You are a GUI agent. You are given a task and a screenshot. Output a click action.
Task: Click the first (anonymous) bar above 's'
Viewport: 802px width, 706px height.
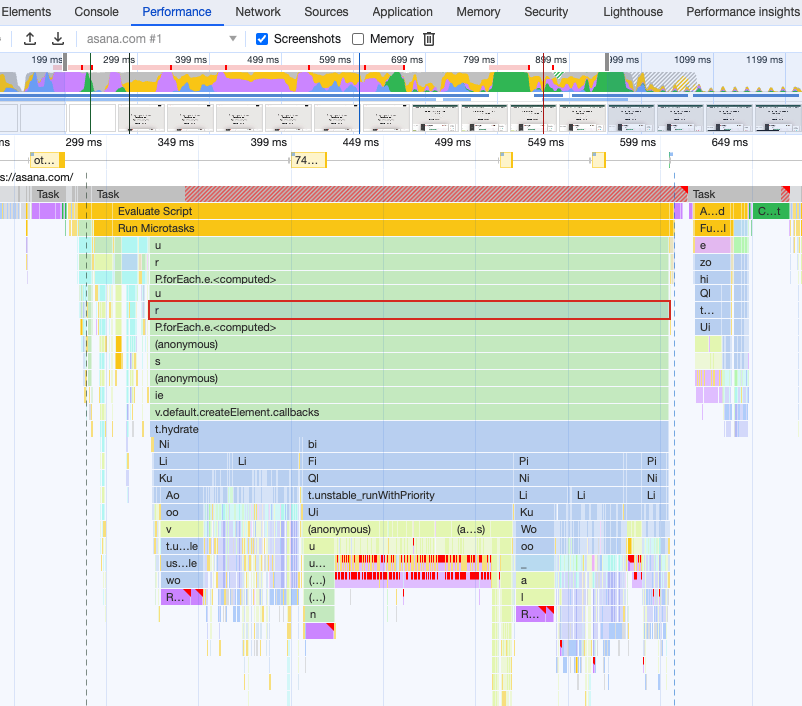click(409, 344)
